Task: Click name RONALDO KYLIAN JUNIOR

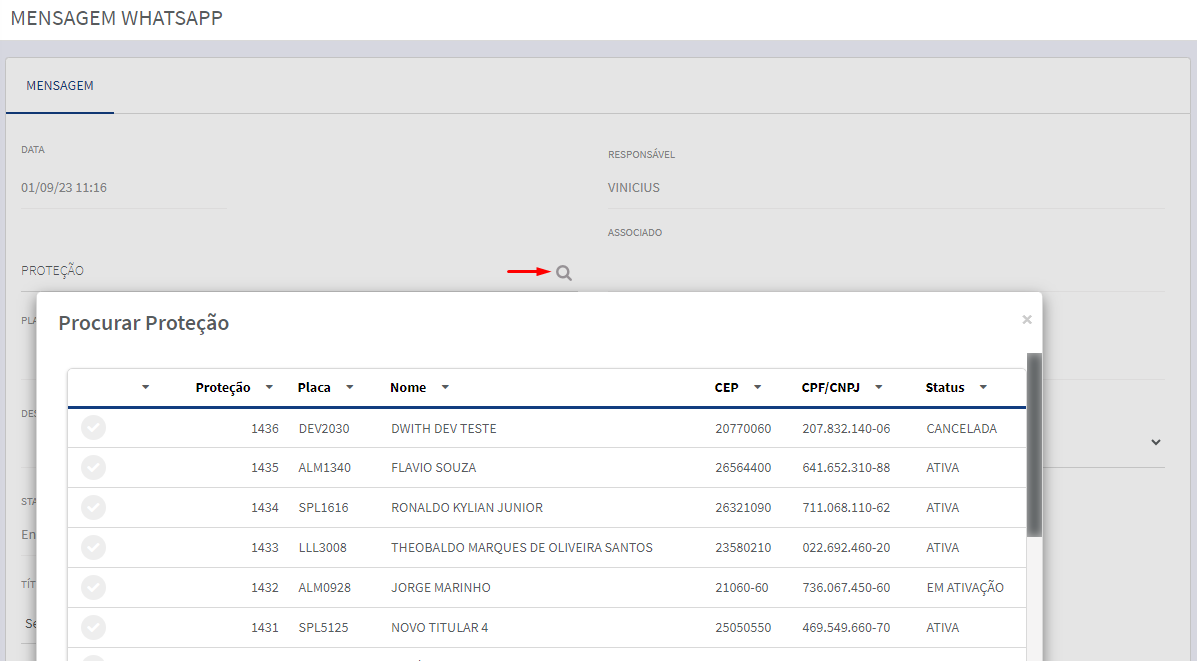Action: click(x=467, y=508)
